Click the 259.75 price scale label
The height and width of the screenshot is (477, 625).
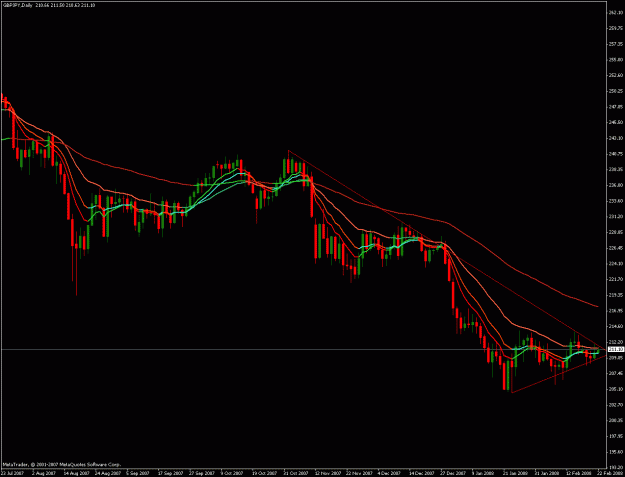point(616,28)
